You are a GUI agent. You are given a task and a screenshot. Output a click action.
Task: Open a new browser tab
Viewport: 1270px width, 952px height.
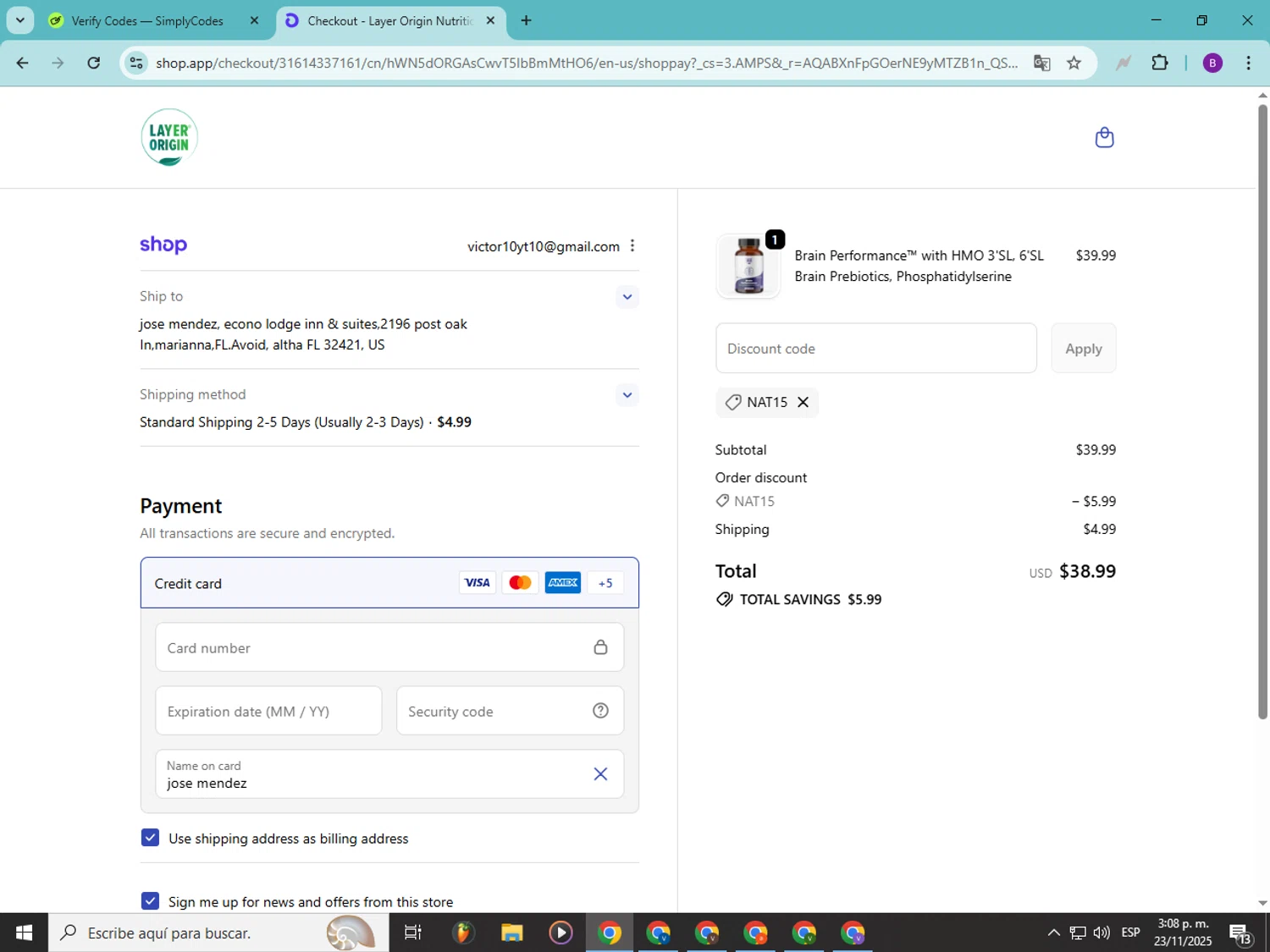pyautogui.click(x=526, y=20)
